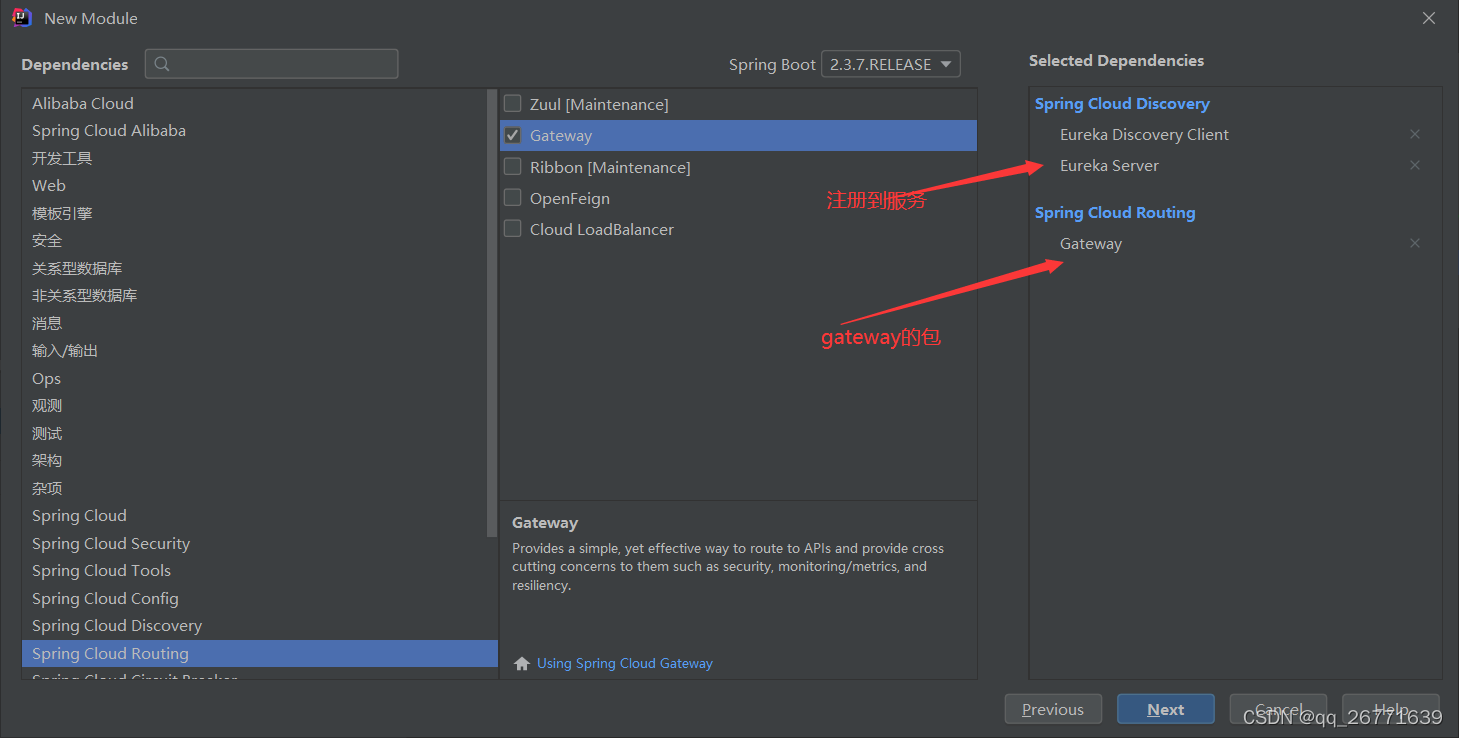Select Cloud LoadBalancer checkbox
The width and height of the screenshot is (1459, 738).
[x=513, y=229]
